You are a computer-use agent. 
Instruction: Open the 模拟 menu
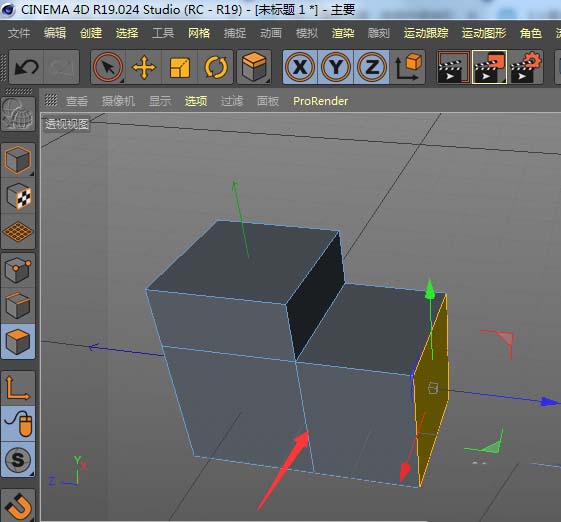coord(307,33)
